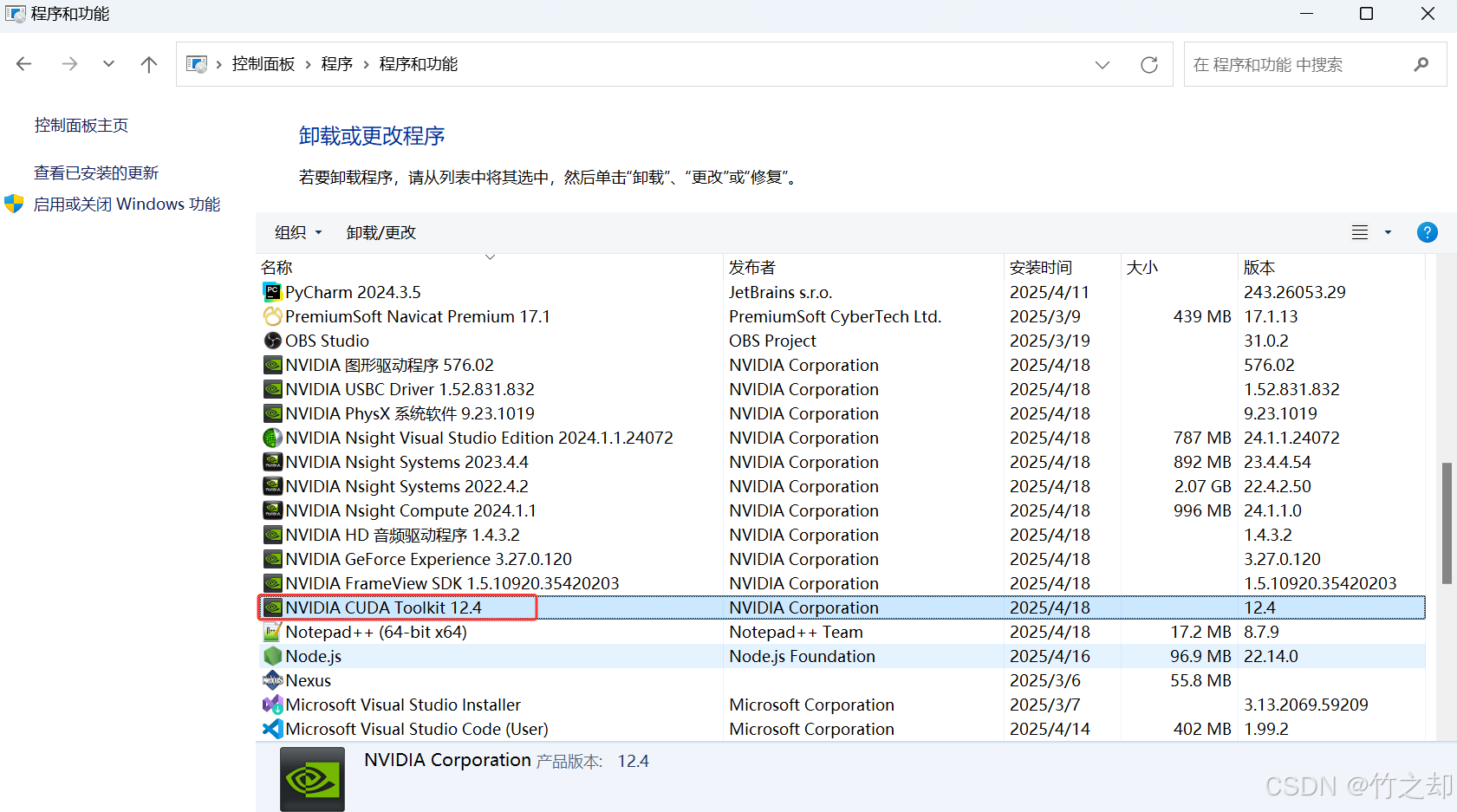The height and width of the screenshot is (812, 1457).
Task: Click the NVIDIA CUDA Toolkit 12.4 icon
Action: 273,607
